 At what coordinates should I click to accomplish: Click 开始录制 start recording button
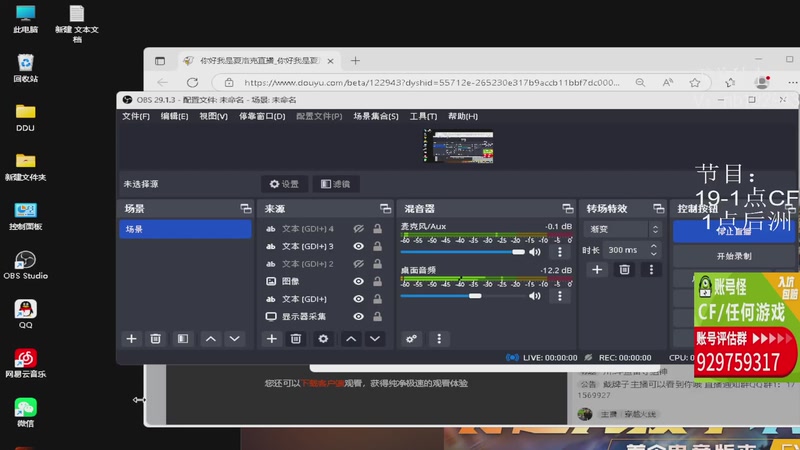click(x=734, y=256)
